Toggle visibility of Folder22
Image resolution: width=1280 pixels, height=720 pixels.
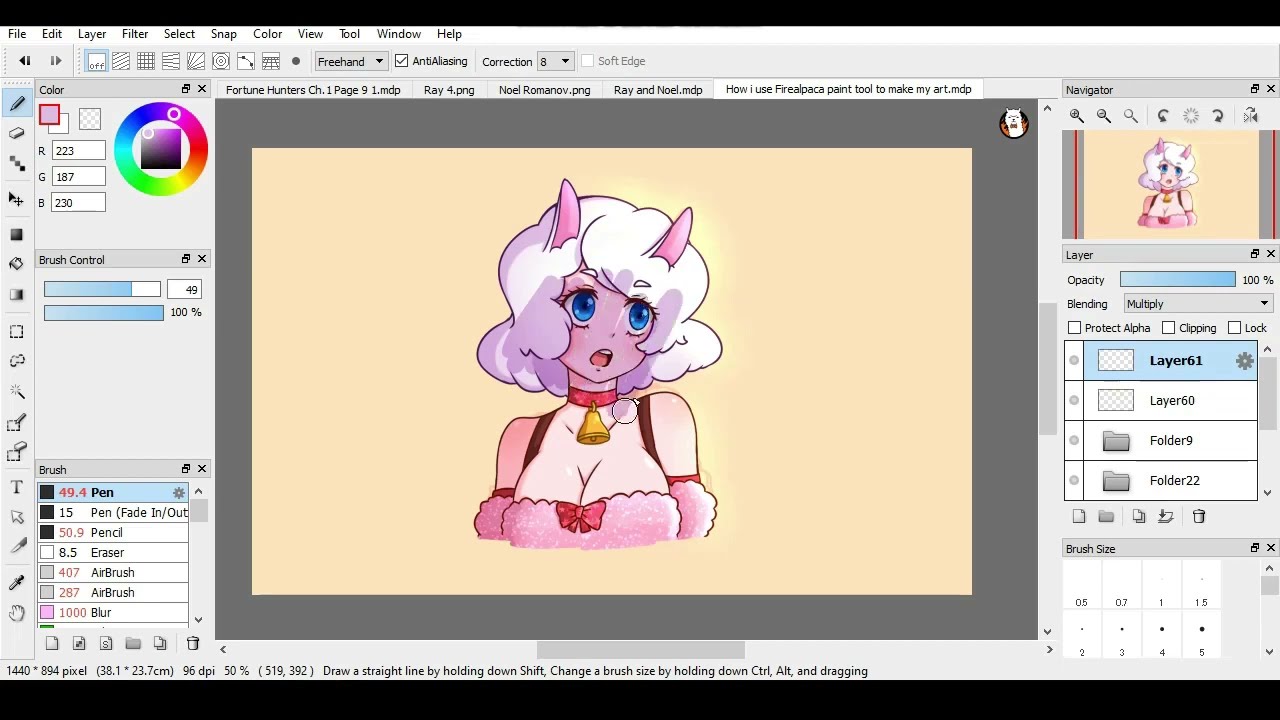click(1074, 481)
